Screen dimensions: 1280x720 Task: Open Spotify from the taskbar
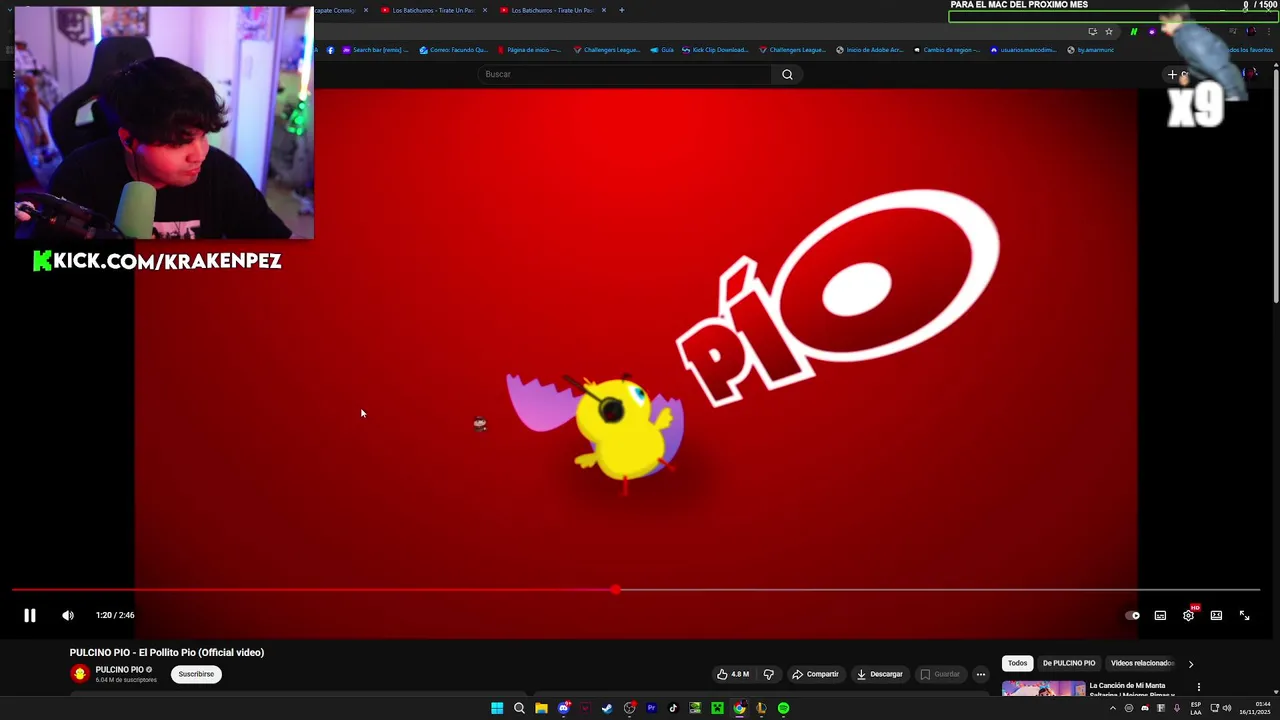783,708
